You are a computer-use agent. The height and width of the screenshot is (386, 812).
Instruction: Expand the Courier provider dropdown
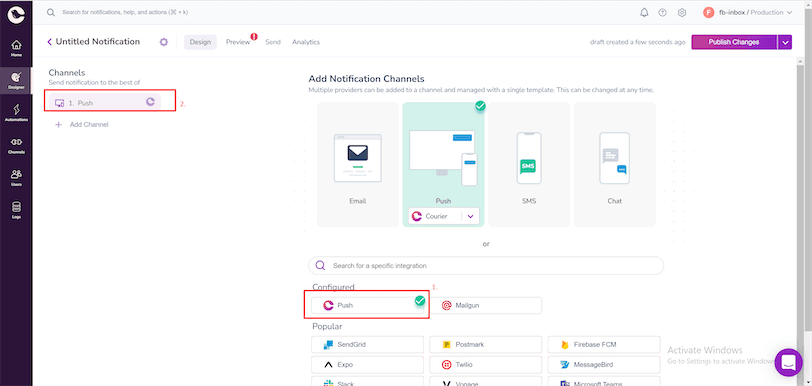coord(470,217)
